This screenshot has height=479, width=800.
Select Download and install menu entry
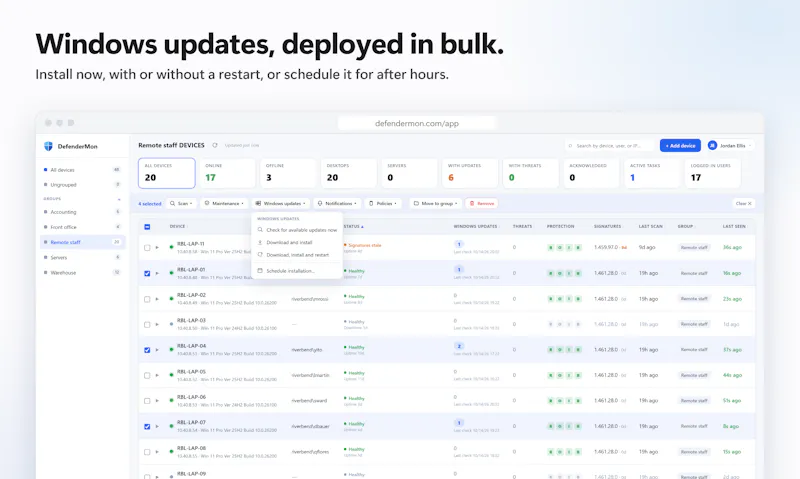[x=297, y=242]
